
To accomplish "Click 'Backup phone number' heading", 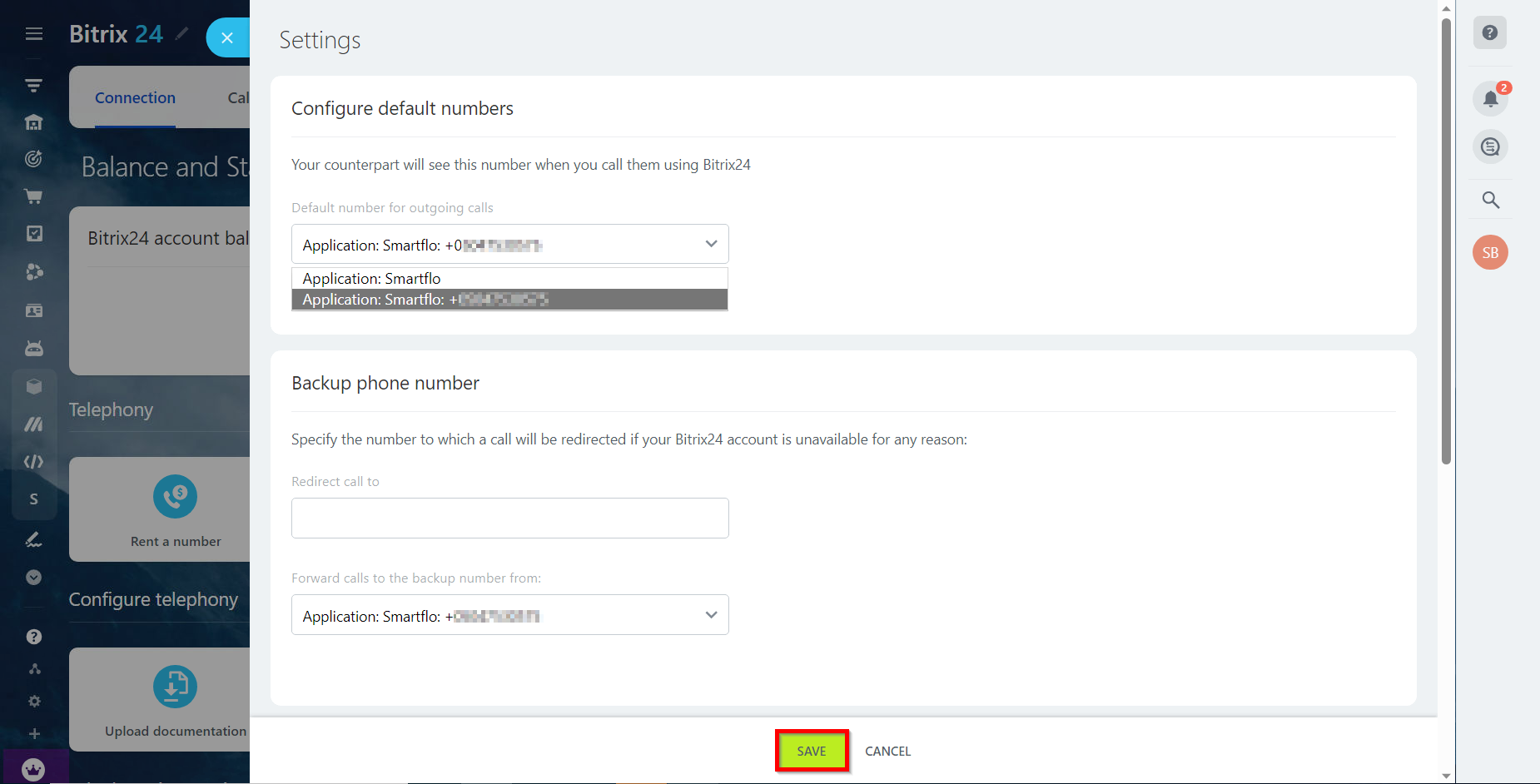I will tap(385, 383).
